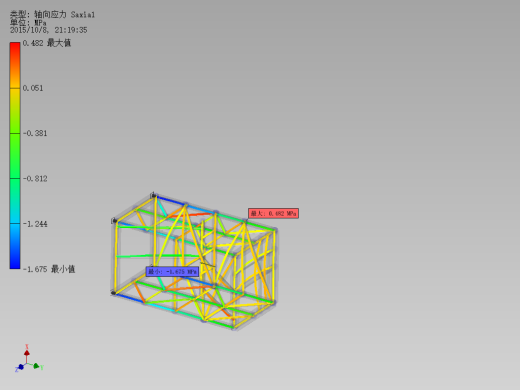Select the -0.381 legend value
Viewport: 520px width, 390px height.
point(35,133)
